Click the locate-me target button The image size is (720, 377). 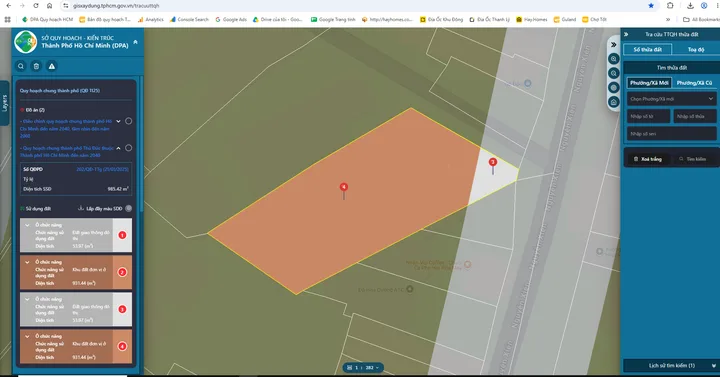(x=613, y=87)
